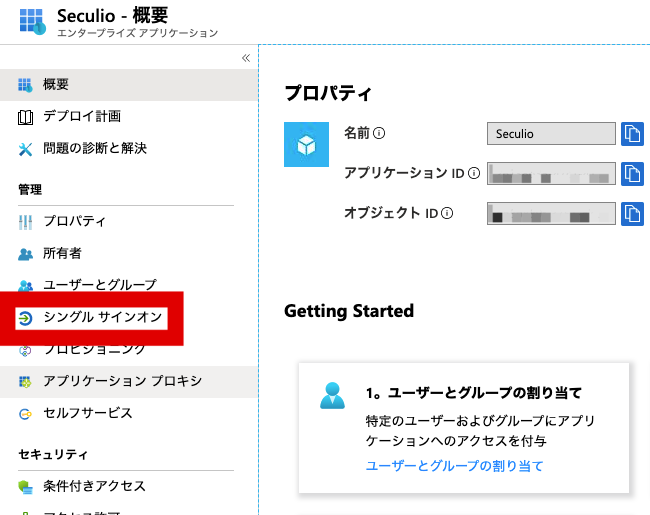Click the 管理 section label
The image size is (650, 515).
(30, 189)
